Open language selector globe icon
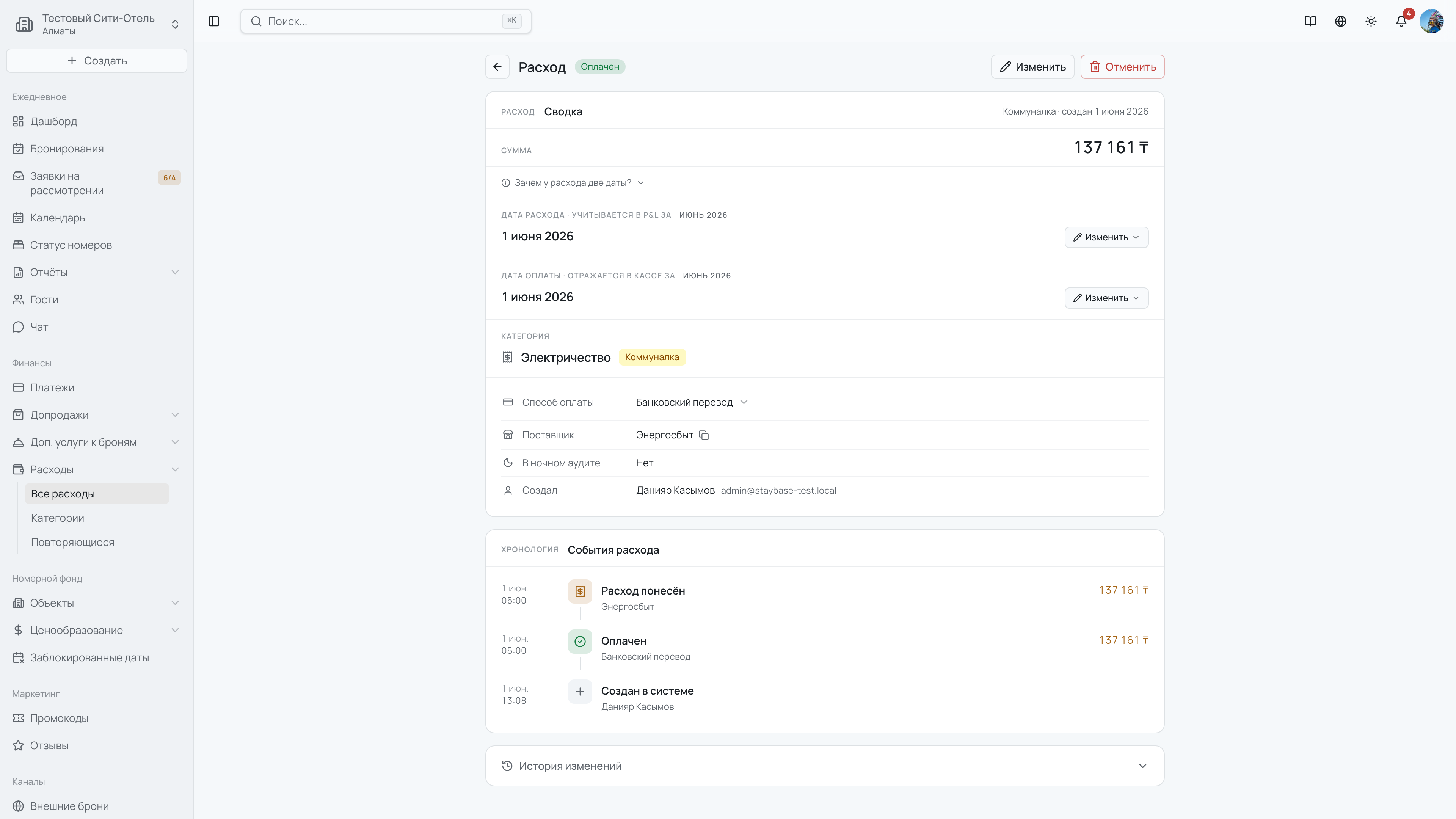Screen dimensions: 1456x819 click(1340, 21)
